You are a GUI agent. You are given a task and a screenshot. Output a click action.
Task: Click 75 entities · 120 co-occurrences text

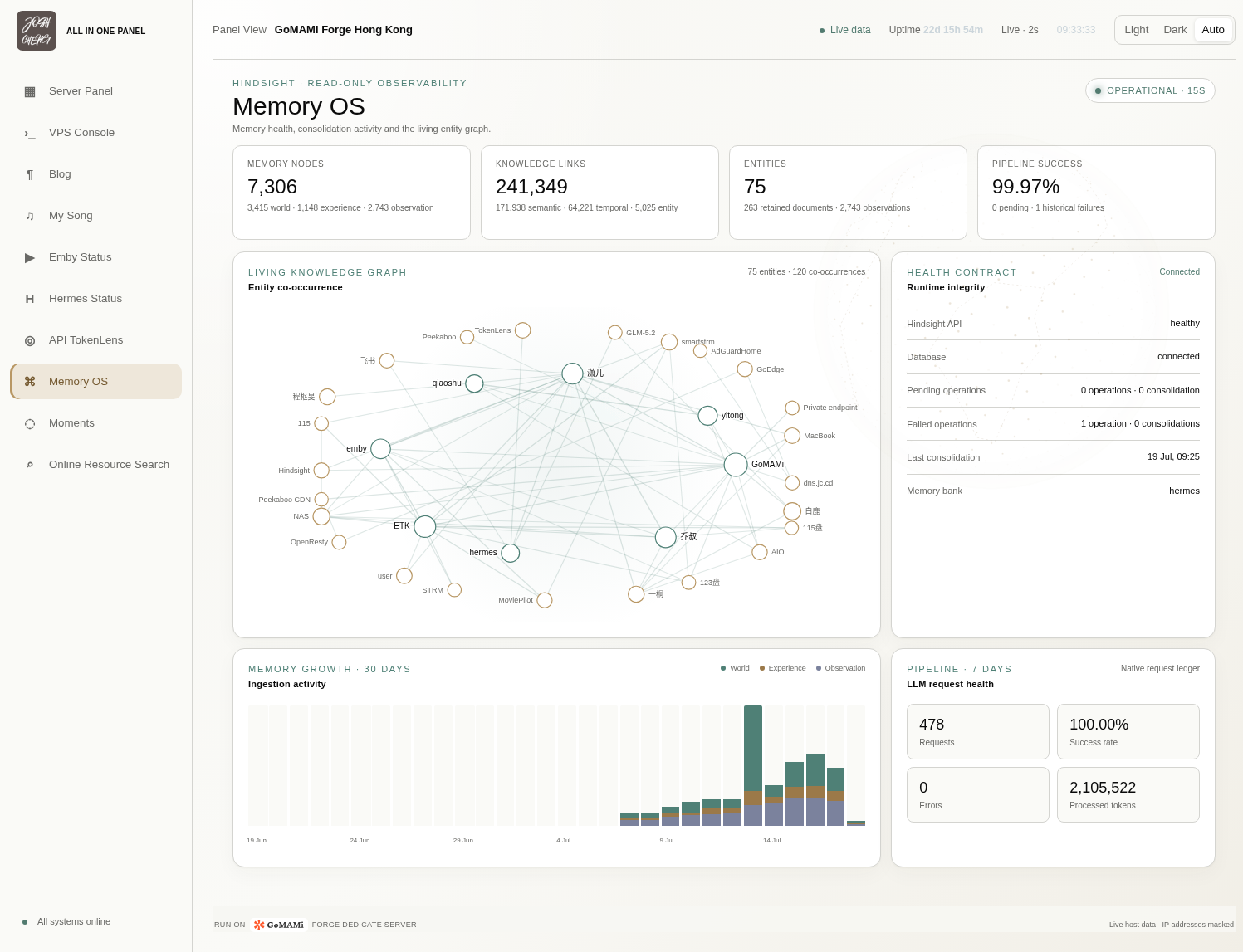[x=806, y=271]
